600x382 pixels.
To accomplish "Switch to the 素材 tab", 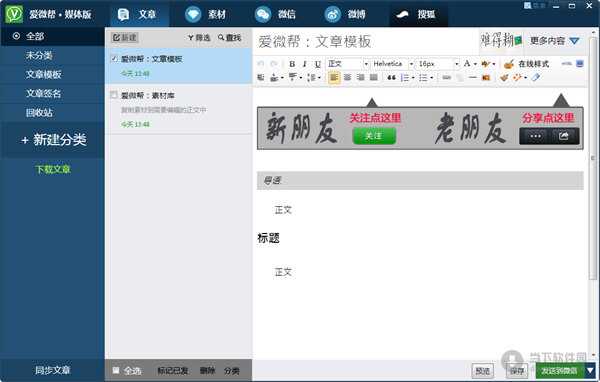I will coord(206,14).
